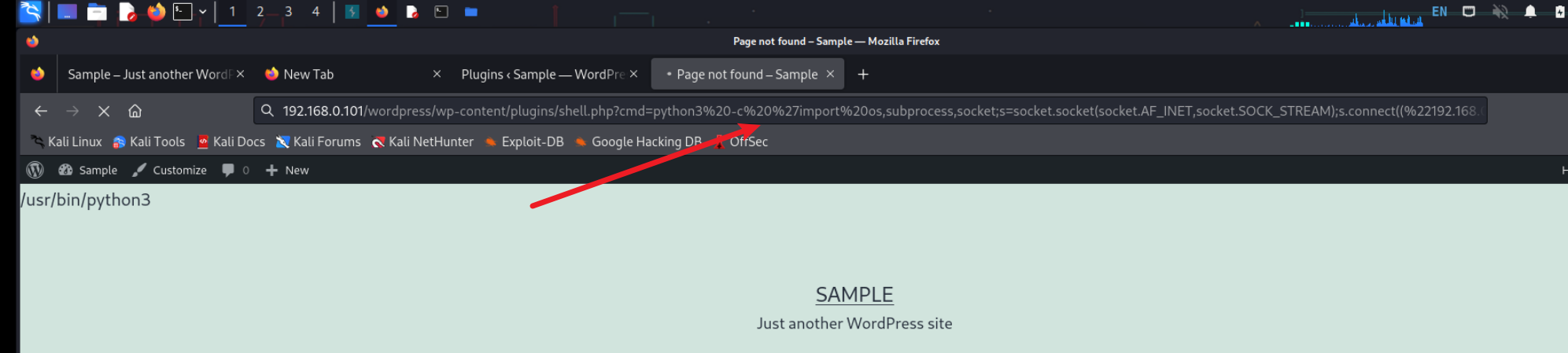
Task: Select the text editor window in taskbar
Action: [411, 12]
